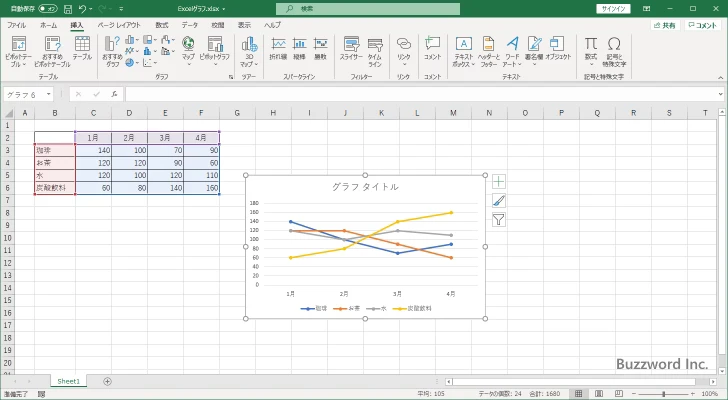Click the insert function fx button

(114, 94)
